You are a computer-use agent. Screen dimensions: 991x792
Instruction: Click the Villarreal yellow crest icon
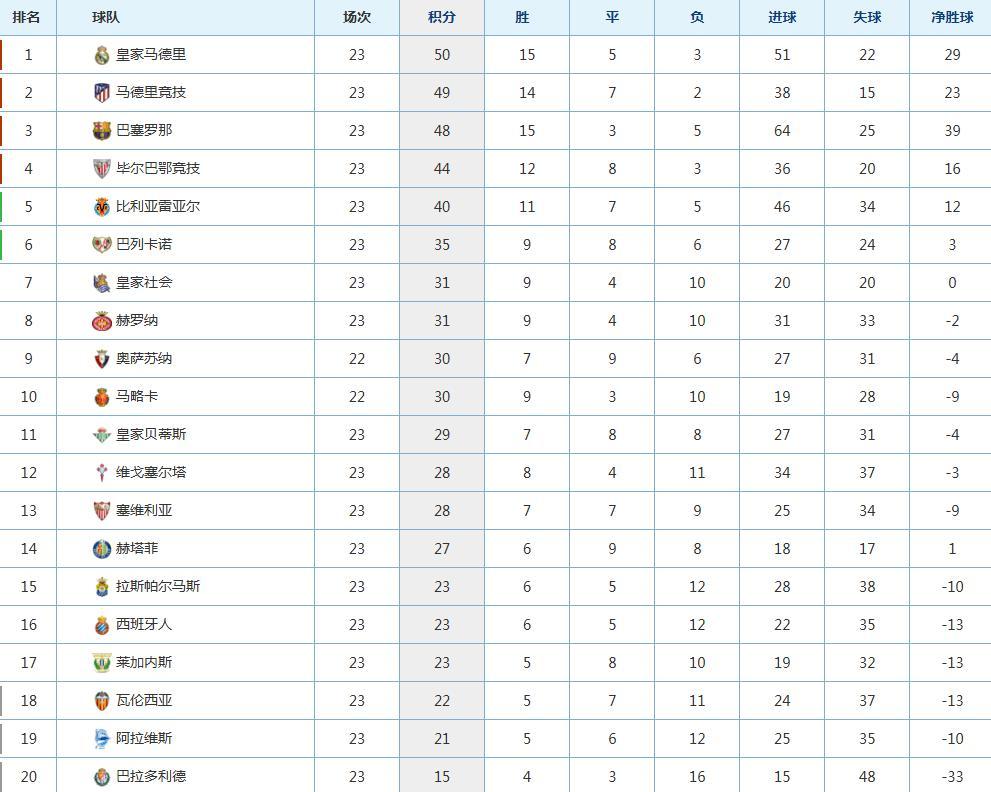(x=101, y=207)
